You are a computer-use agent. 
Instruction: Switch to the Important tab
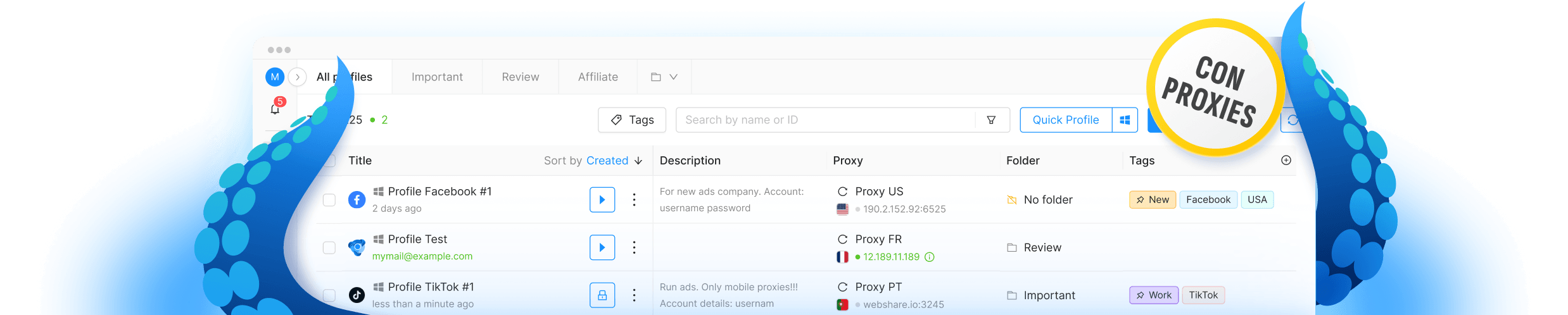[x=437, y=77]
